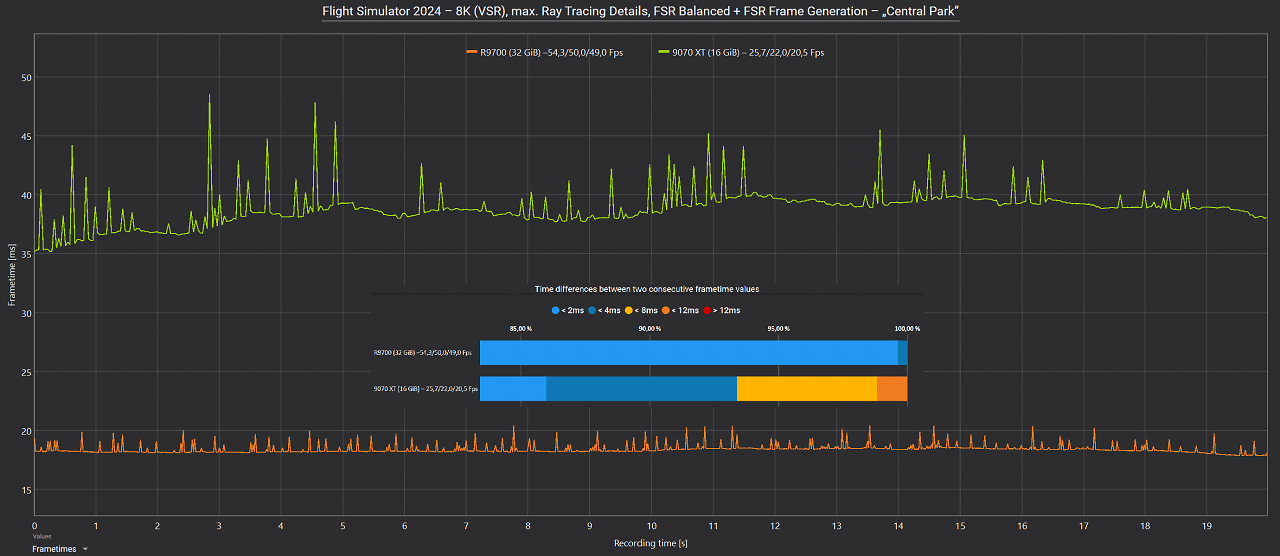This screenshot has width=1280, height=556.
Task: Click the '0' tick on recording time axis
Action: pos(34,525)
